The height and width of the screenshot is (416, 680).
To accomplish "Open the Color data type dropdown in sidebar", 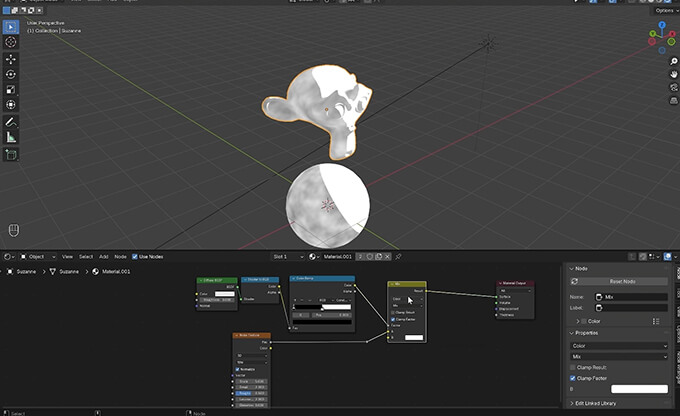I will (x=618, y=346).
